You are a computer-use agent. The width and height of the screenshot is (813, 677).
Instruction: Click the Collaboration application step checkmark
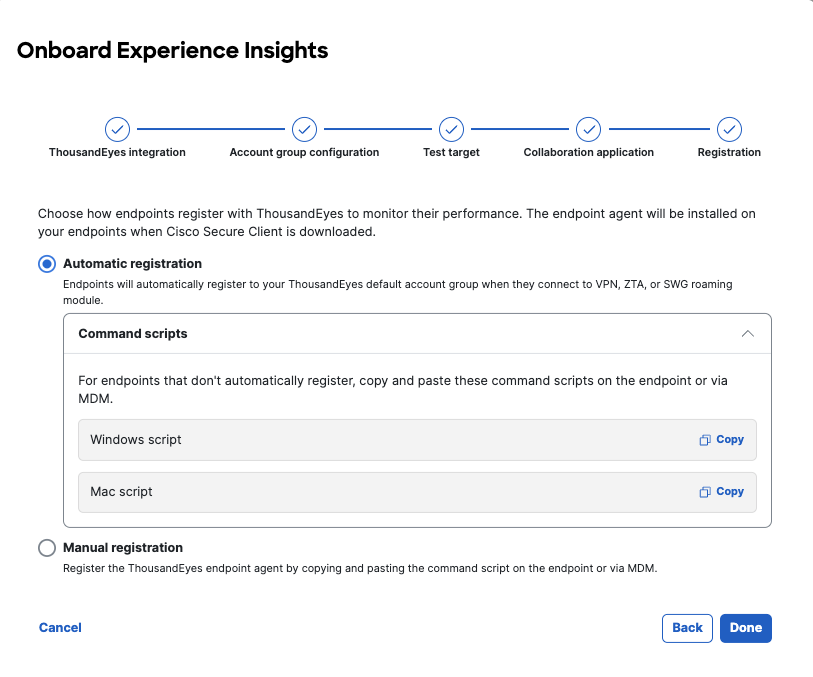pyautogui.click(x=588, y=129)
